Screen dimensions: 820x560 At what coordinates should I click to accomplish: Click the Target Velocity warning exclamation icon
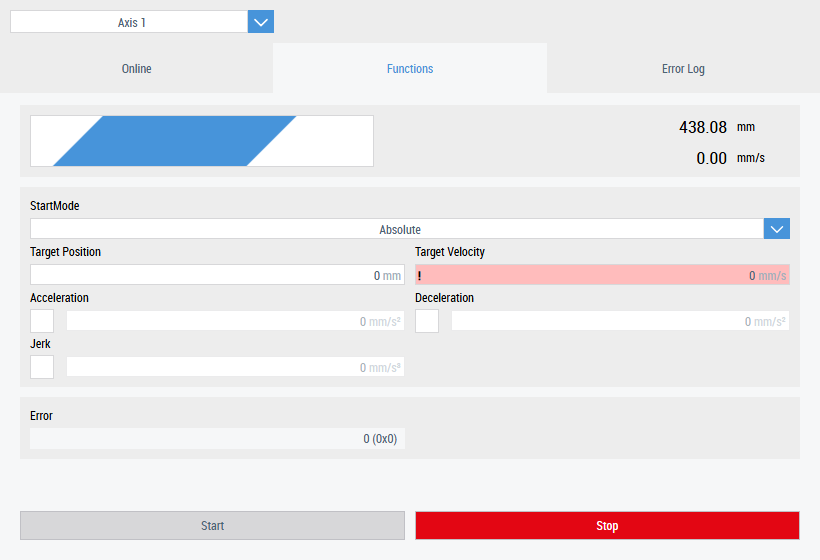tap(419, 276)
